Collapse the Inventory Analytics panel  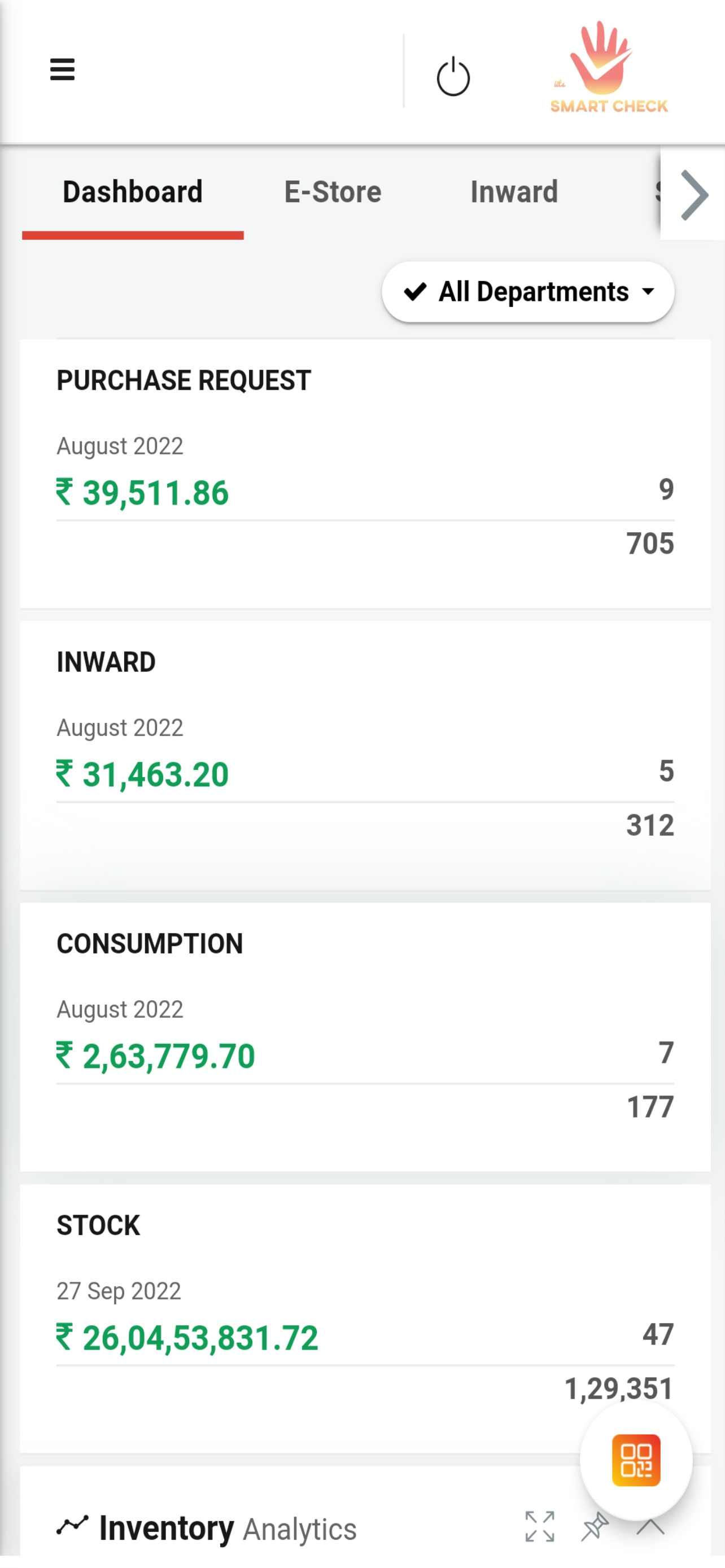click(x=650, y=1527)
